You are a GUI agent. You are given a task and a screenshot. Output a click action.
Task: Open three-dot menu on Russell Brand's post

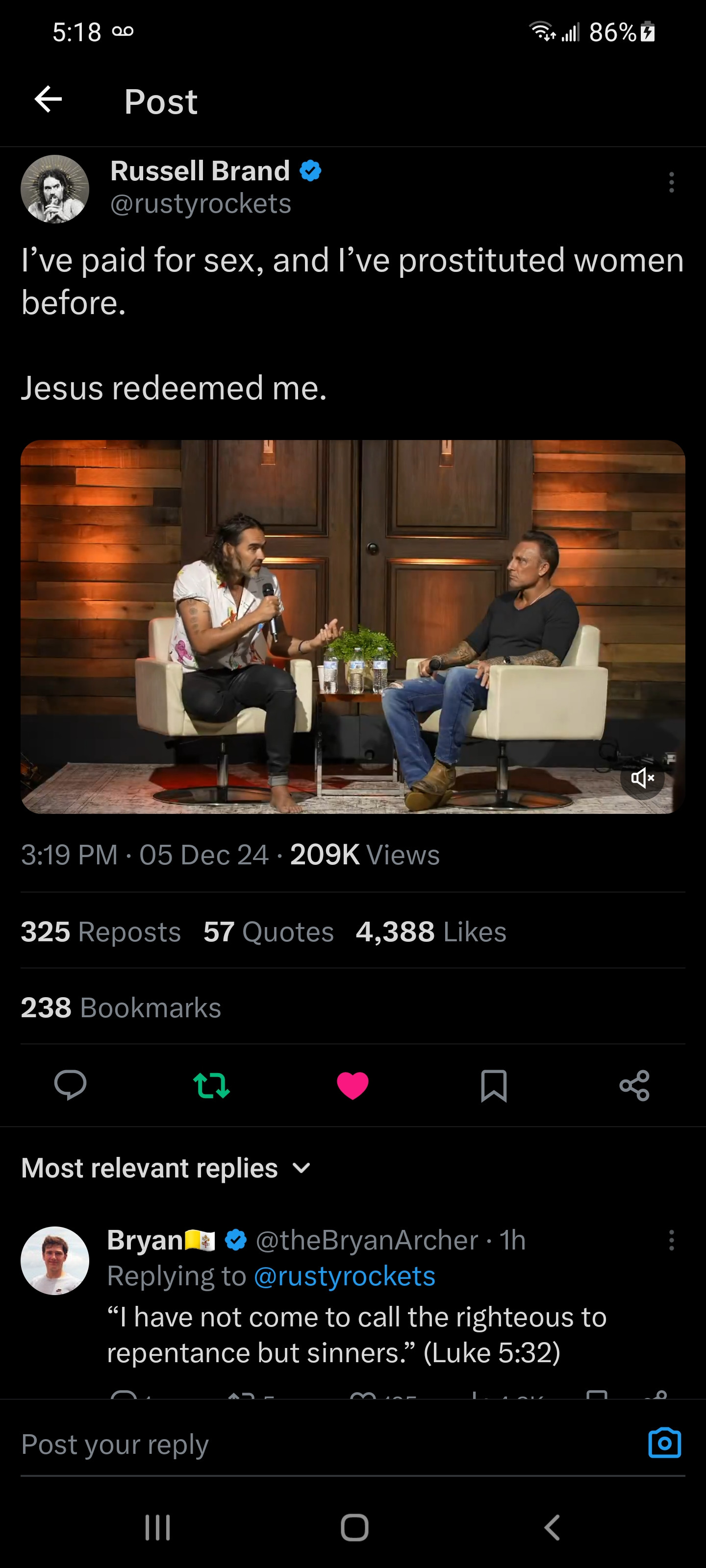point(671,182)
